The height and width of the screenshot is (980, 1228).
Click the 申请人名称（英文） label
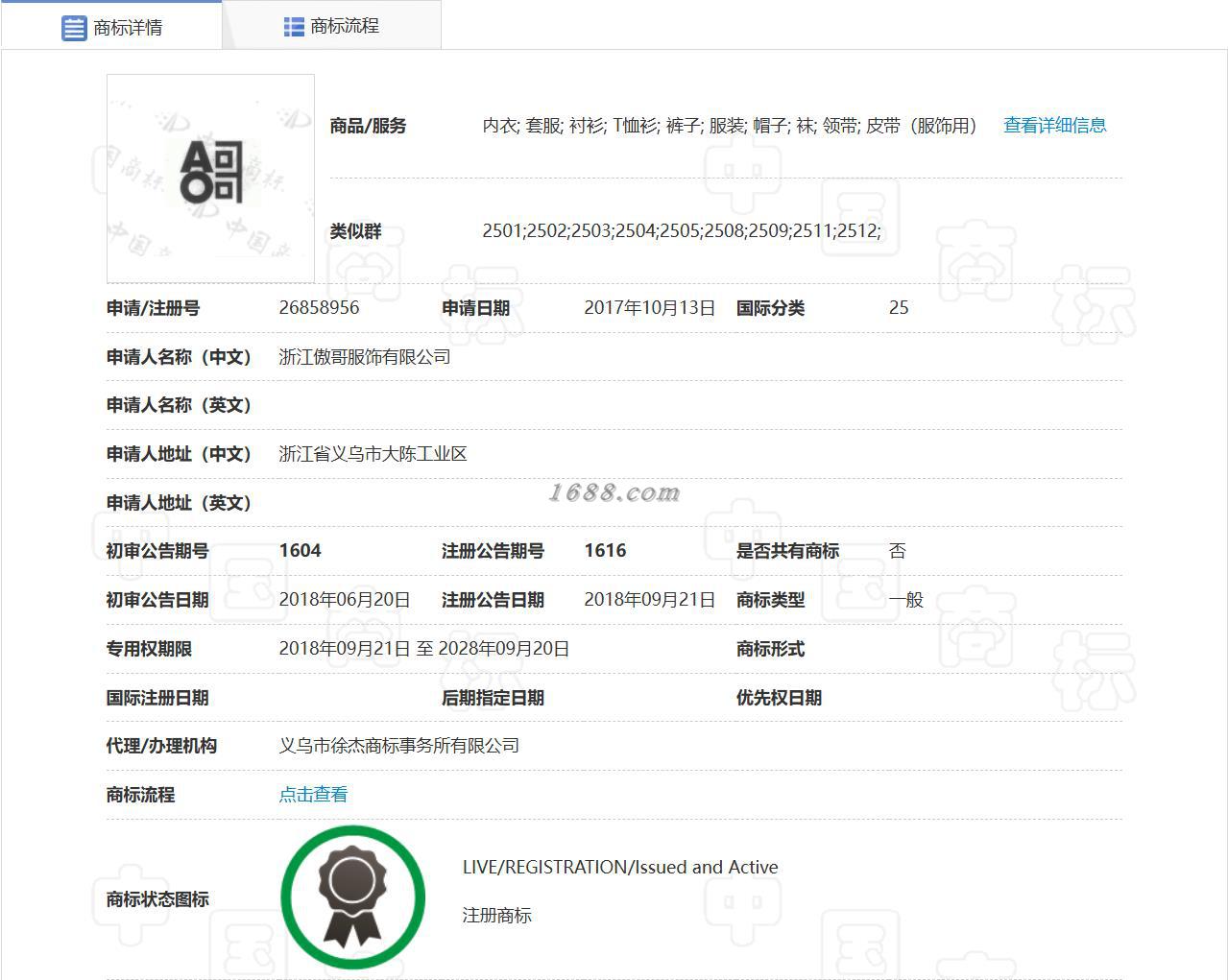[x=179, y=405]
